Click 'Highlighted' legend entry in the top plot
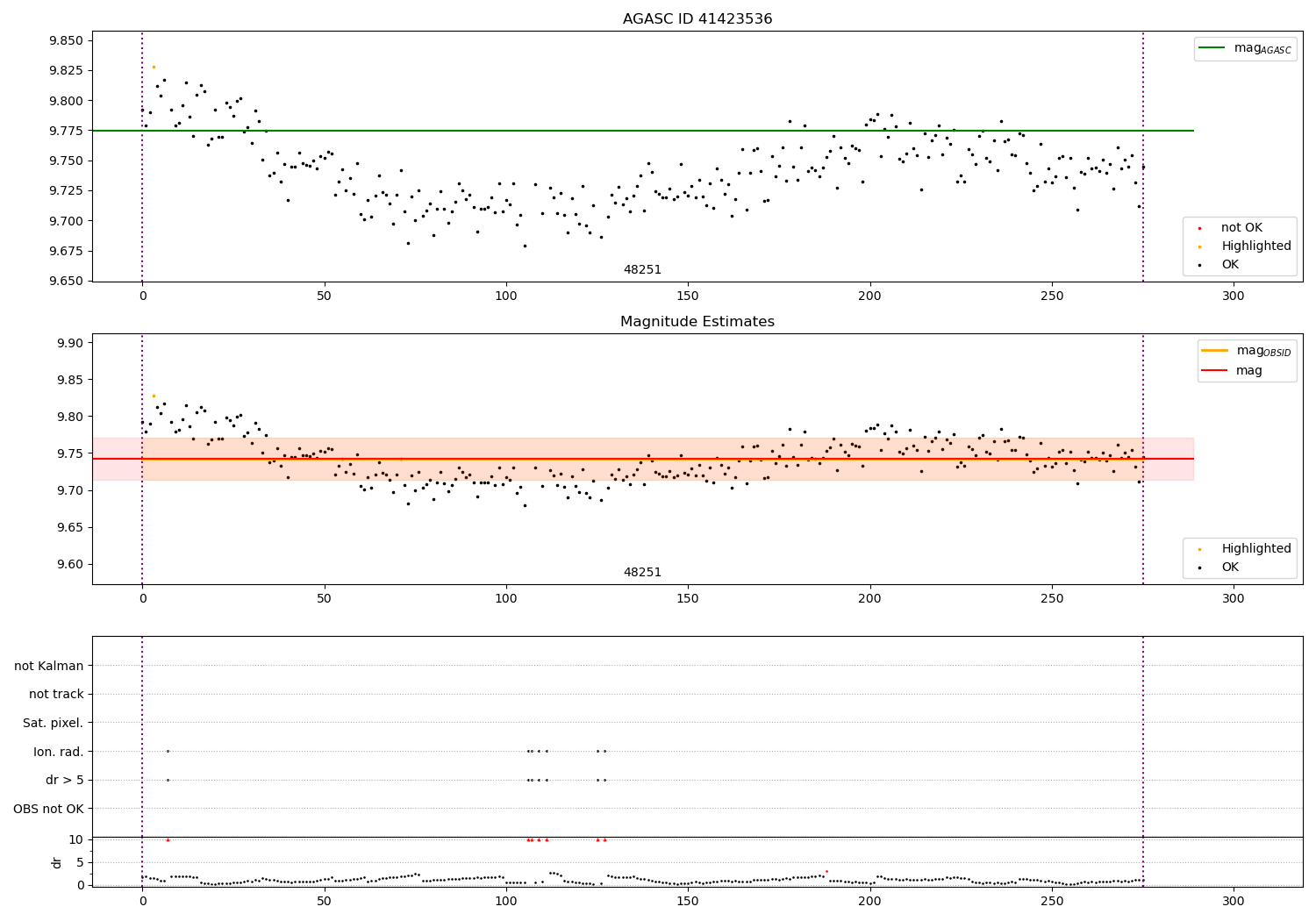This screenshot has width=1316, height=921. tap(1244, 246)
